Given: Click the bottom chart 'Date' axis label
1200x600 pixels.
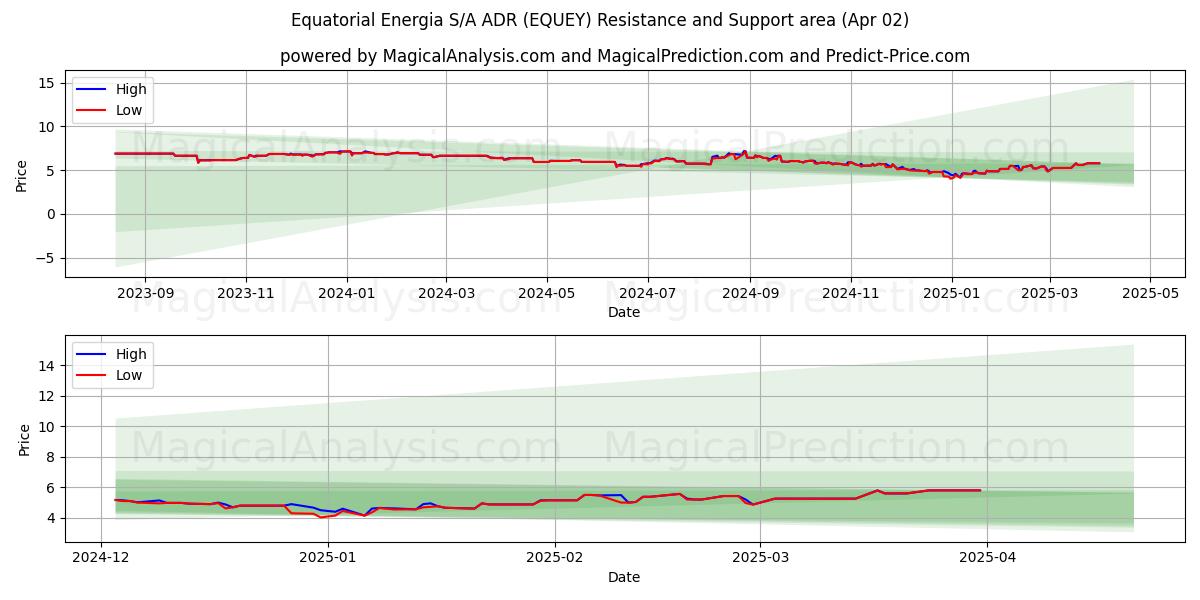Looking at the screenshot, I should coord(624,577).
